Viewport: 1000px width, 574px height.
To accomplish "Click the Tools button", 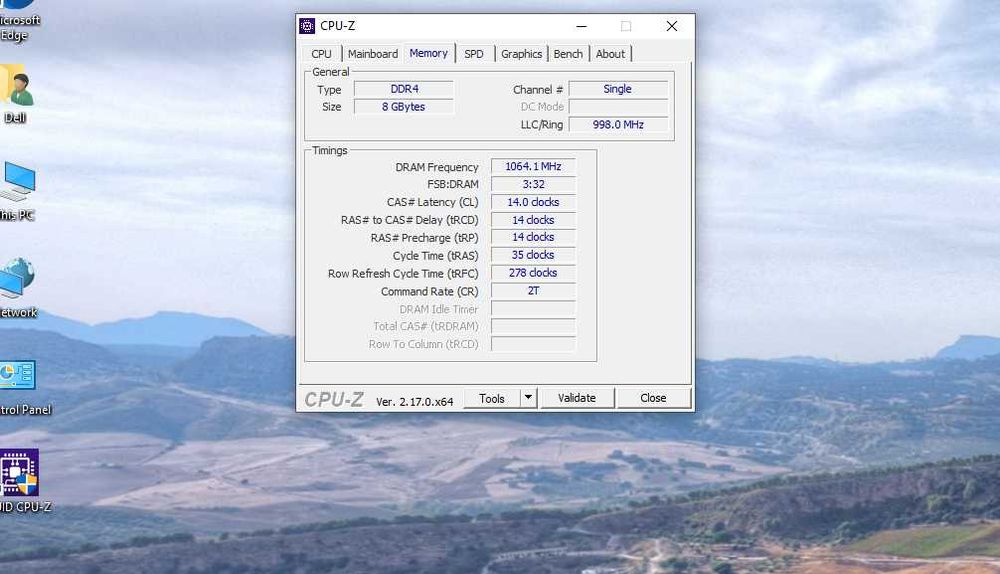I will pyautogui.click(x=492, y=399).
